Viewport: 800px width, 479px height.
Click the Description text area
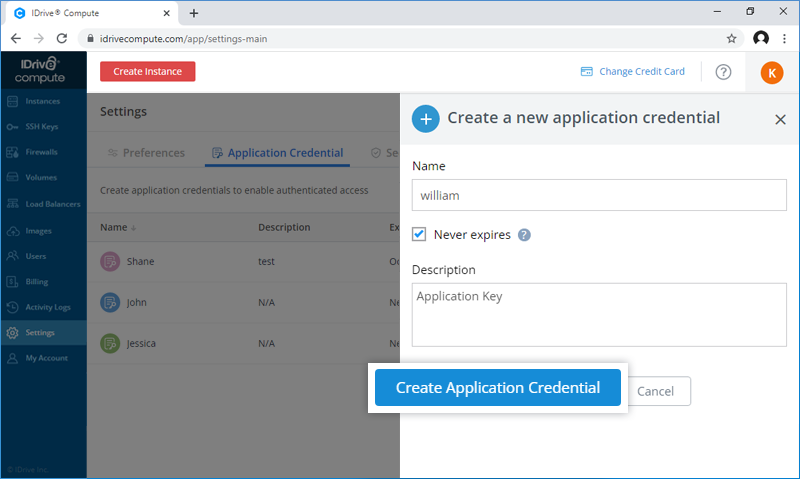599,315
